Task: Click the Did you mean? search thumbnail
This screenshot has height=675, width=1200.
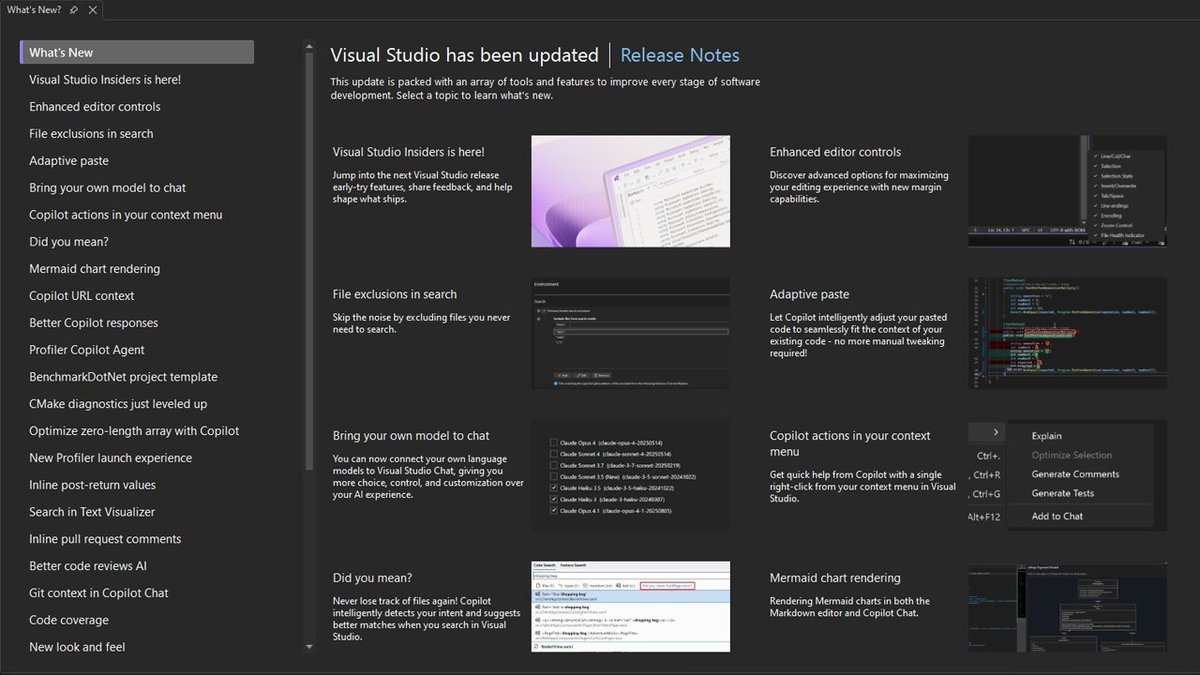Action: coord(631,607)
